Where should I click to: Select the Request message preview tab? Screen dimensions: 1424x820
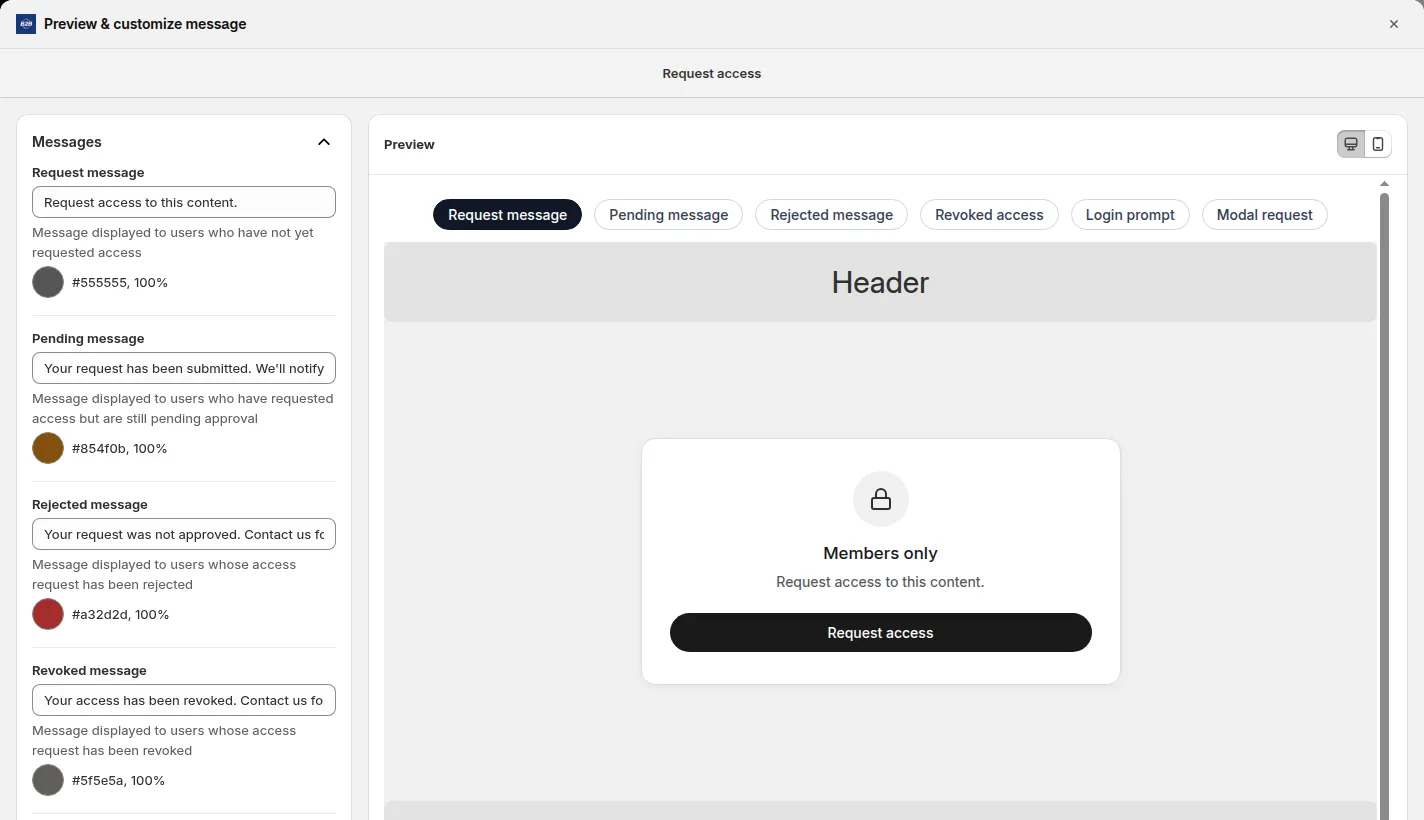coord(507,215)
